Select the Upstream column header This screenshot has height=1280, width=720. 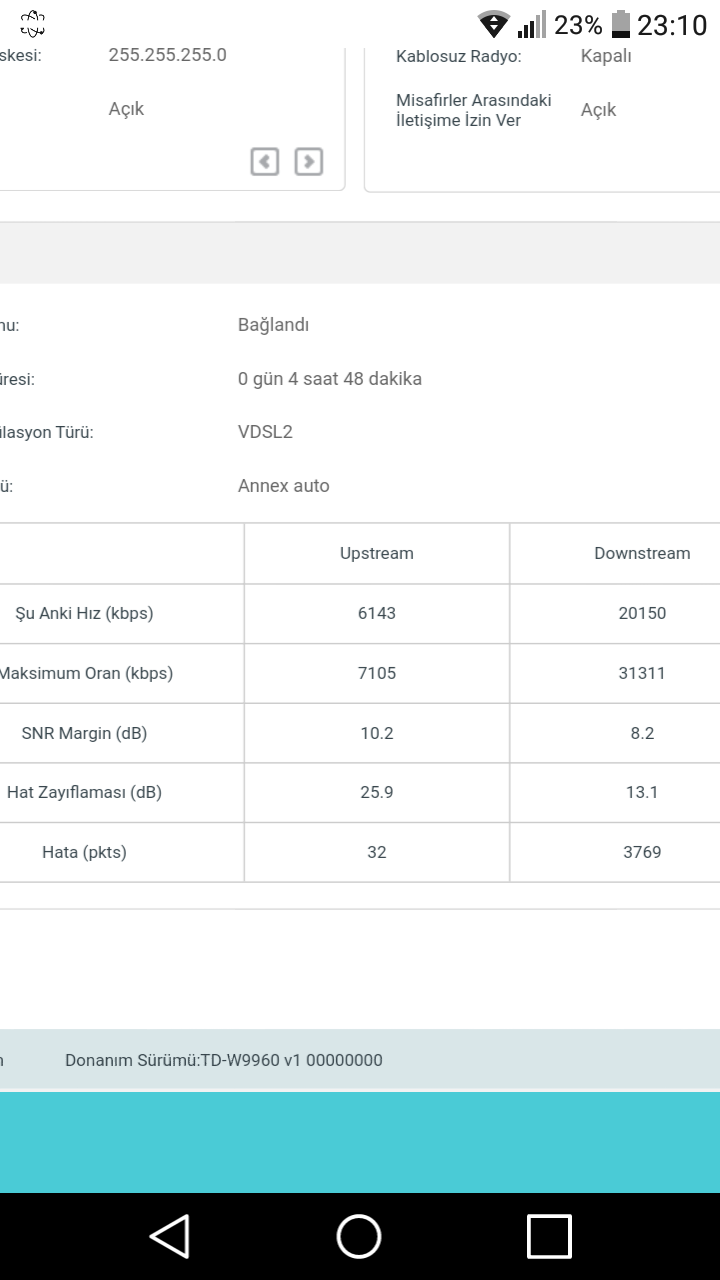pos(377,553)
